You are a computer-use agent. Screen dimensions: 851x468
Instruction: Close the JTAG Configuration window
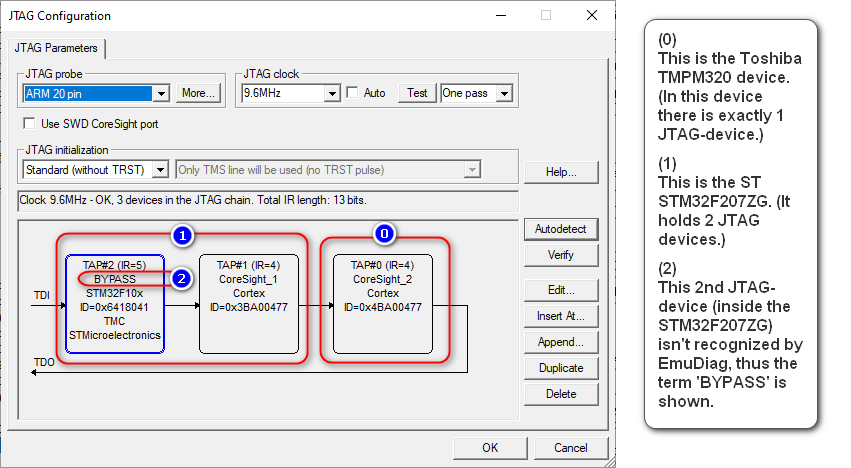point(592,15)
